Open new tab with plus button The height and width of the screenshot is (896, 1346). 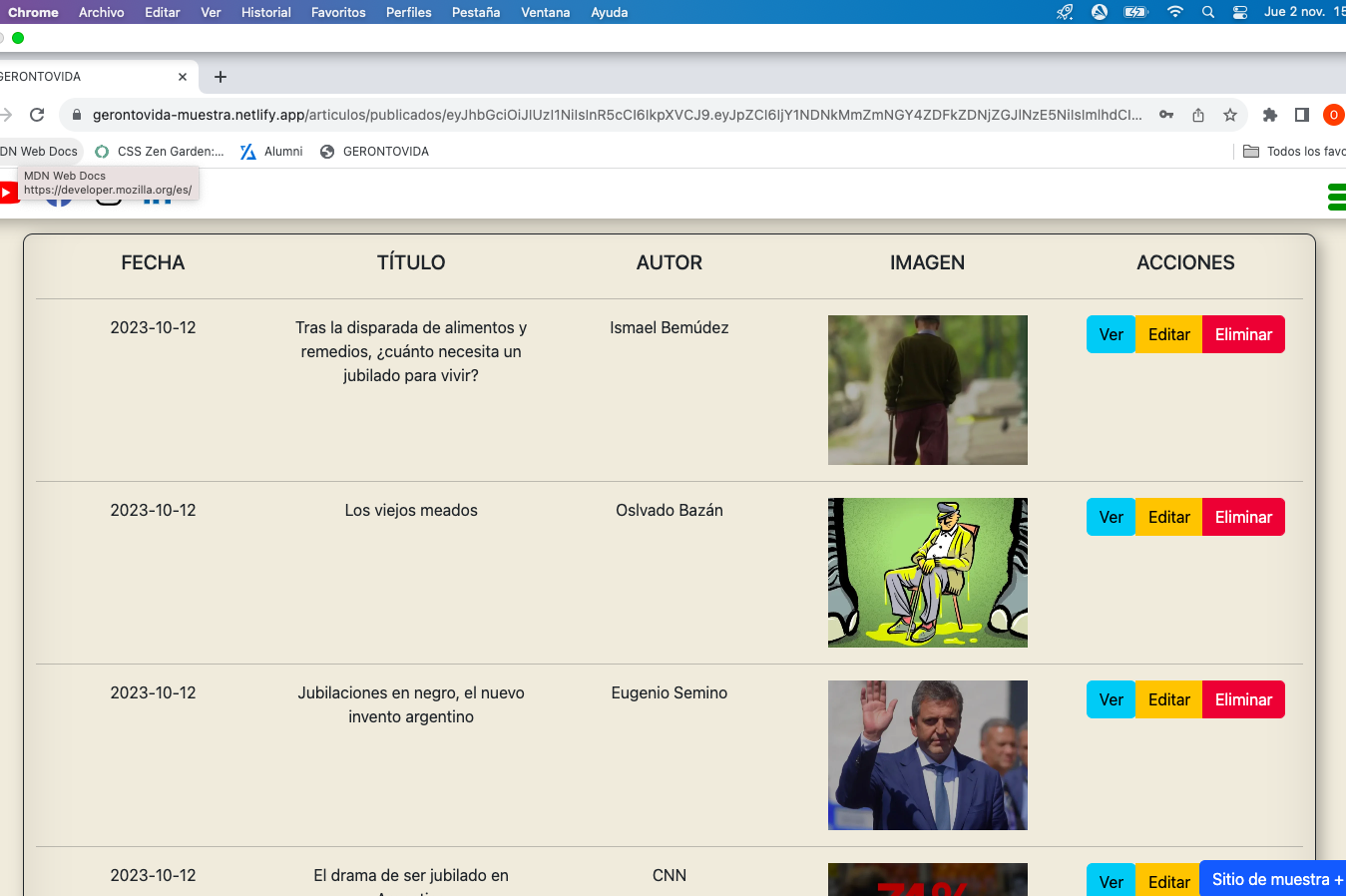click(221, 77)
